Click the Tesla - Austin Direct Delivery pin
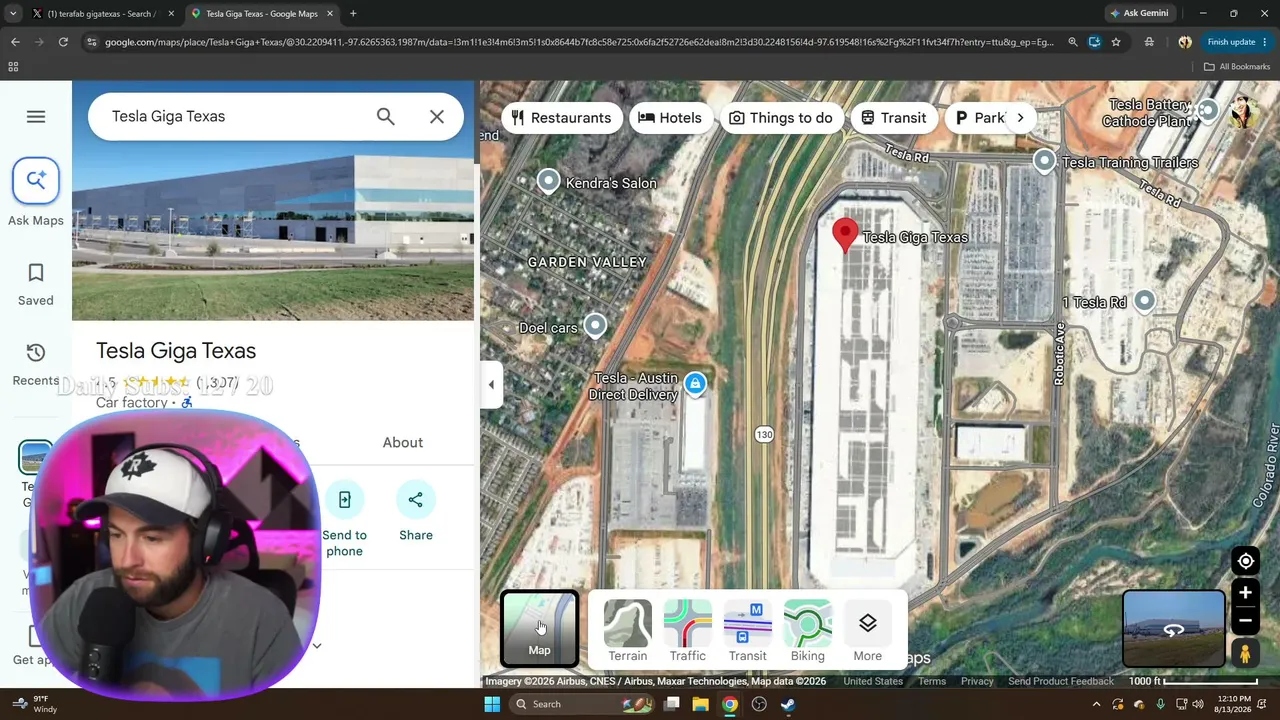 [x=695, y=383]
